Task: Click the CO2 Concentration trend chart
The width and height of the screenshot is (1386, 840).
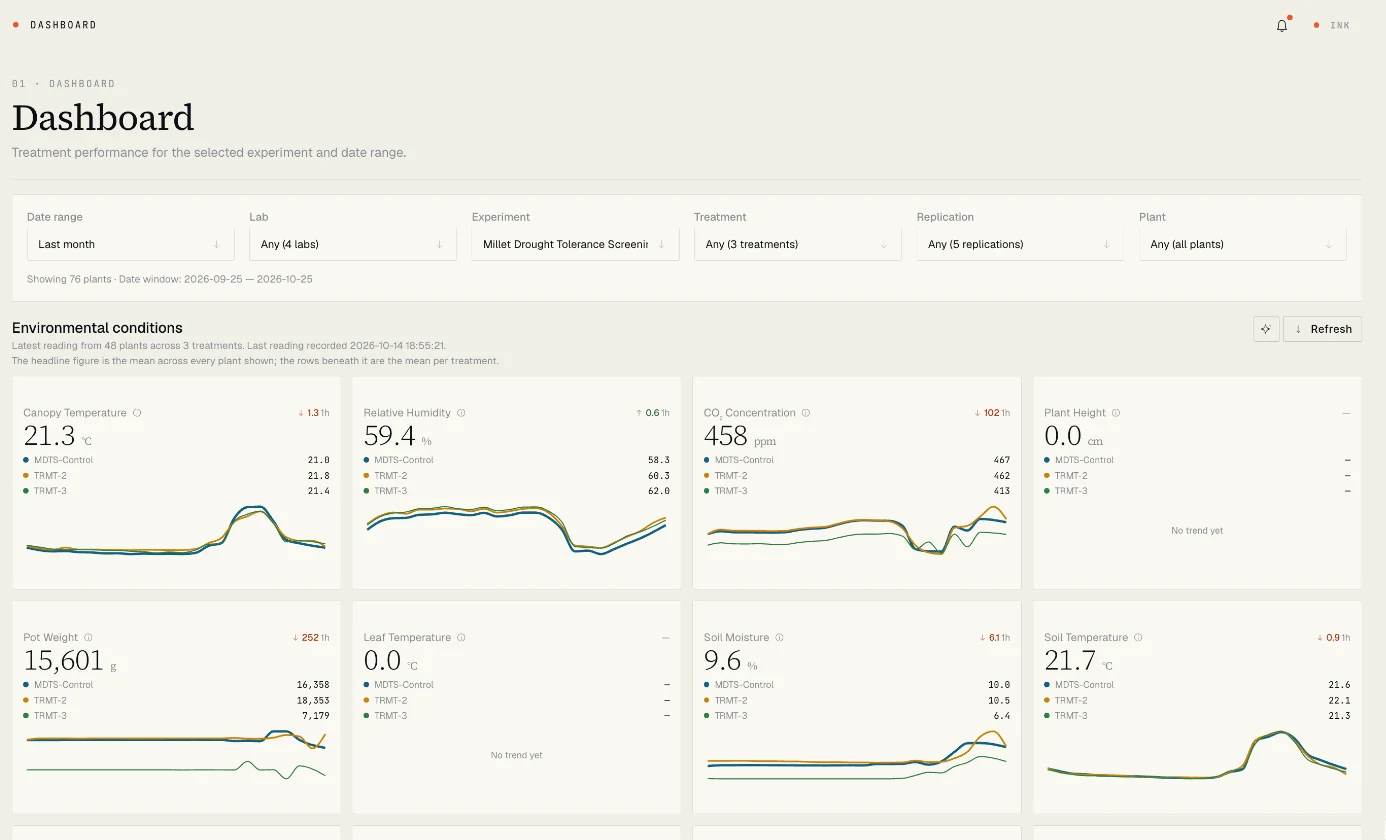Action: [x=857, y=531]
